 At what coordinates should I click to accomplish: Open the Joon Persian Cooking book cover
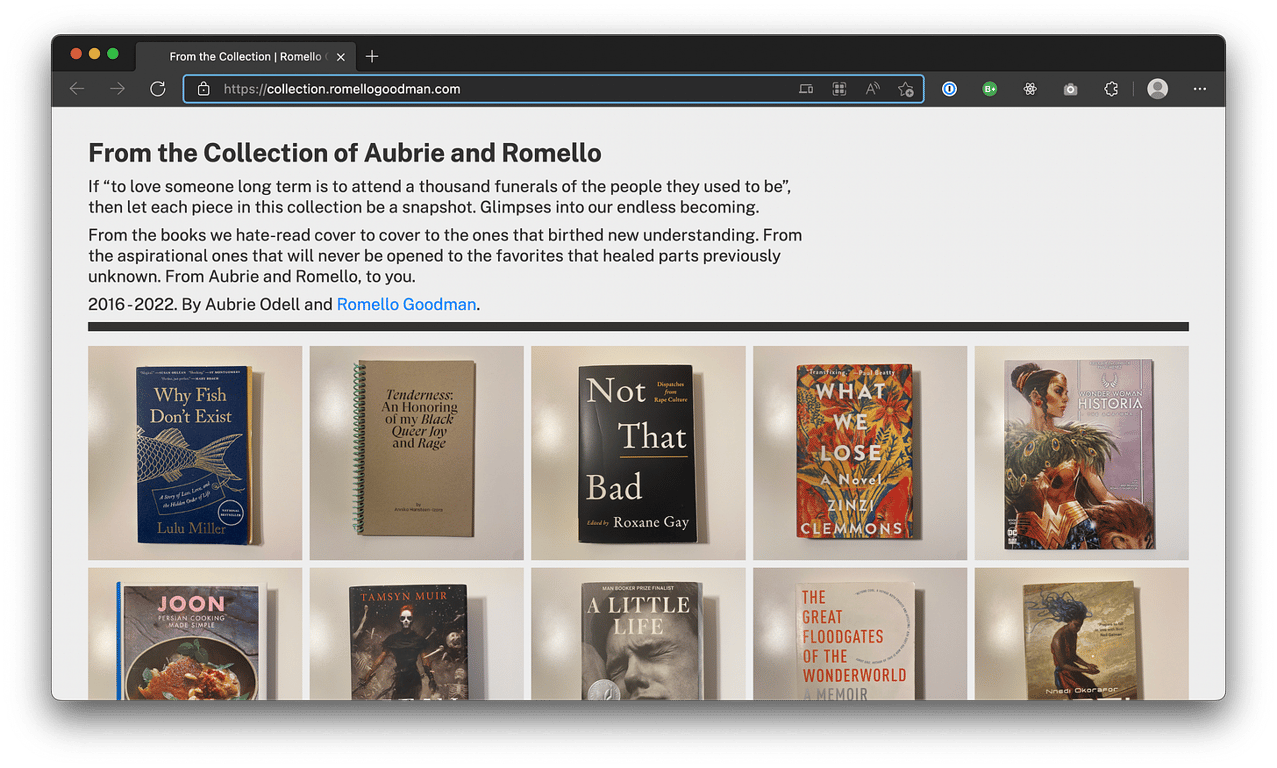click(195, 634)
